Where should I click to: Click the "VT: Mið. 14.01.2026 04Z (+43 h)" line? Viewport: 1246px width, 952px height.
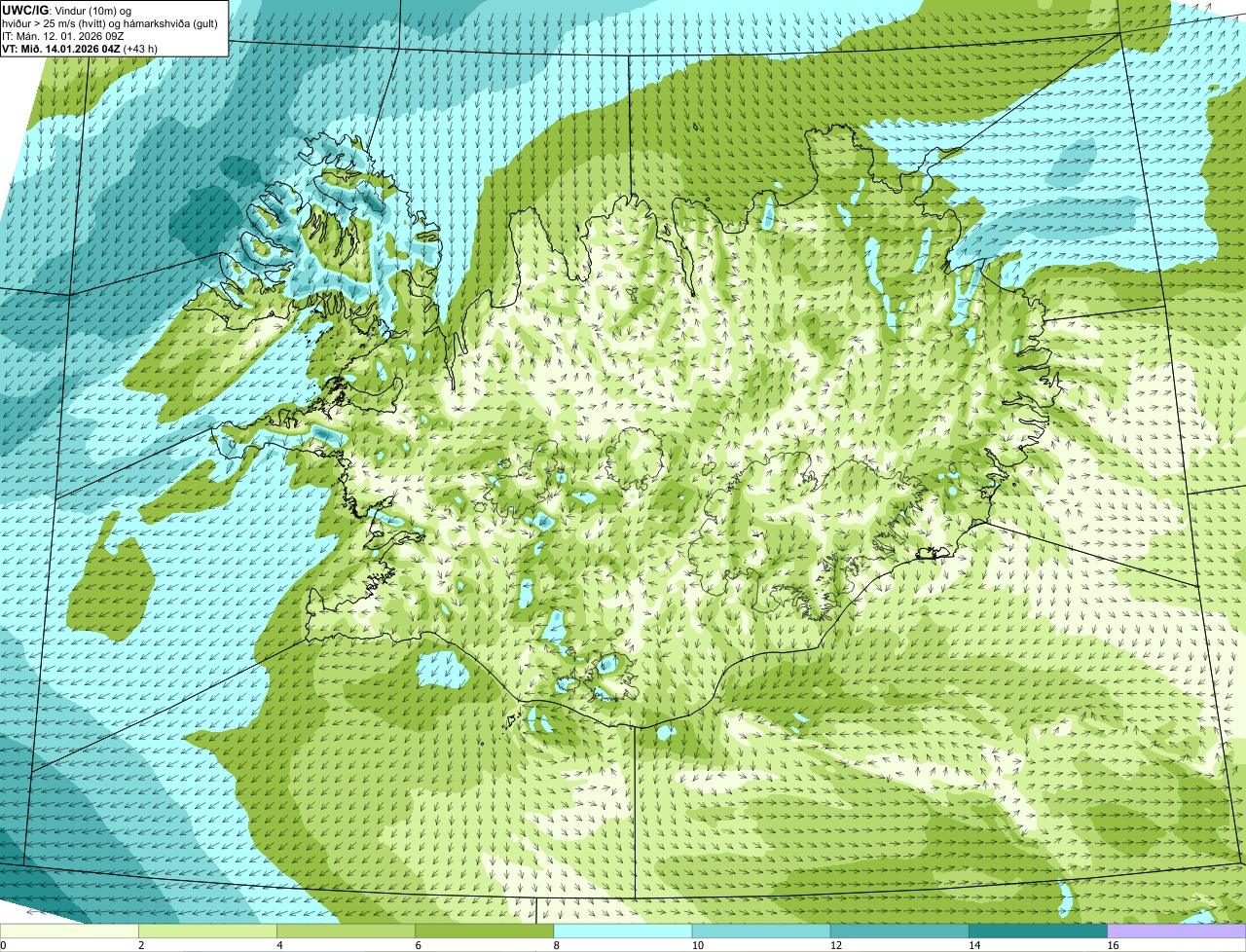(x=80, y=49)
